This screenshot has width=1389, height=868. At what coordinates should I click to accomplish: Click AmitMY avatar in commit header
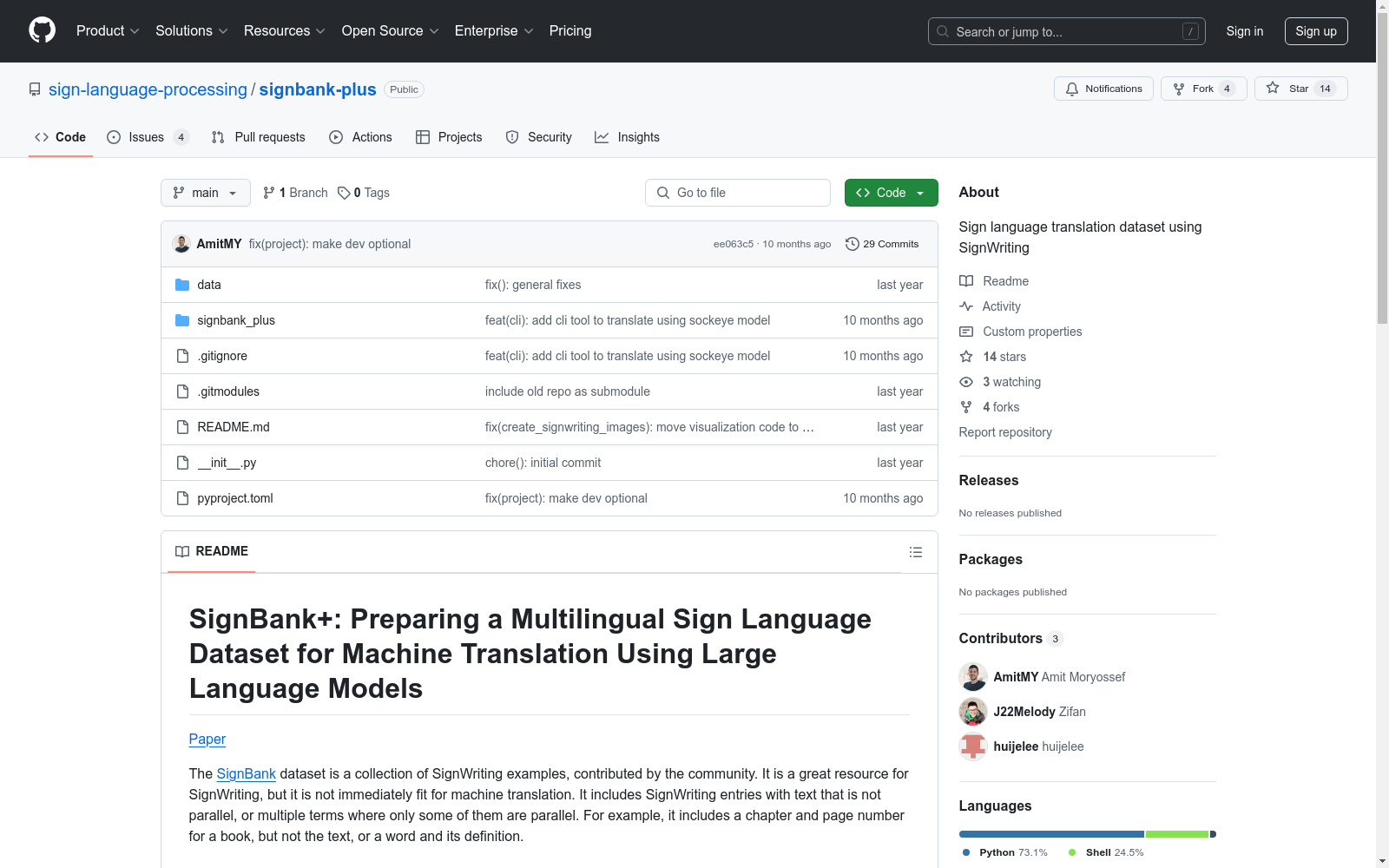pyautogui.click(x=181, y=244)
